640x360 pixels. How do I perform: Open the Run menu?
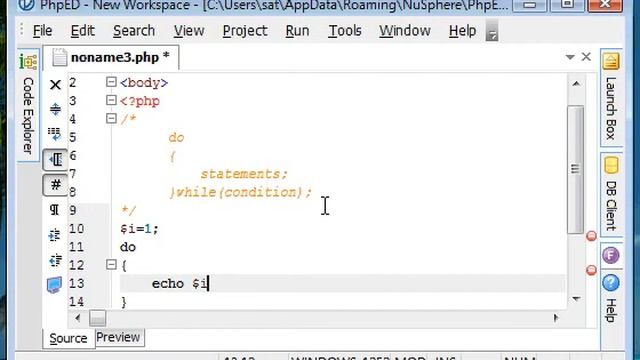click(297, 31)
